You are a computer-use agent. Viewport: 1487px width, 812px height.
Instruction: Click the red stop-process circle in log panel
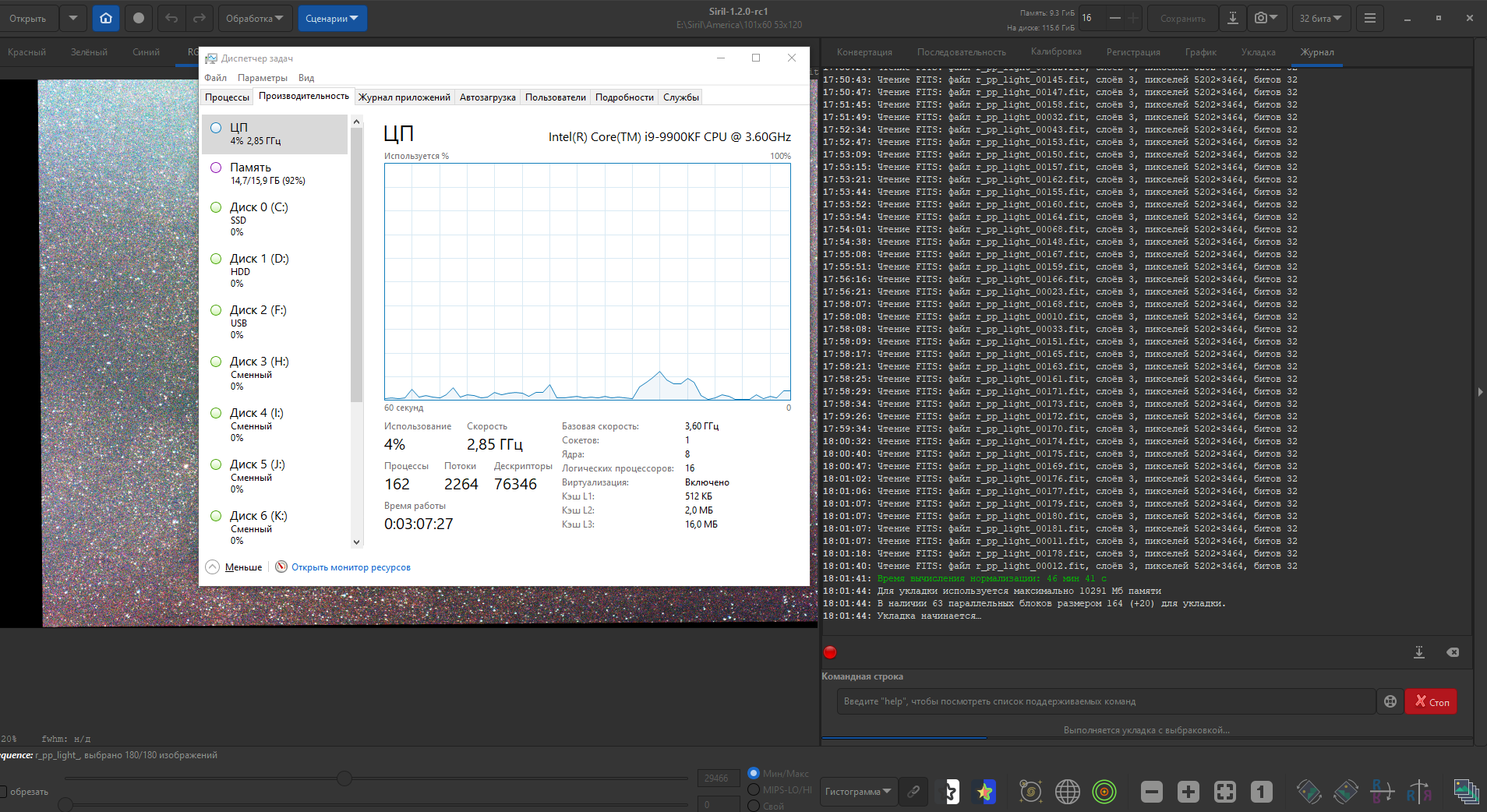click(x=830, y=652)
